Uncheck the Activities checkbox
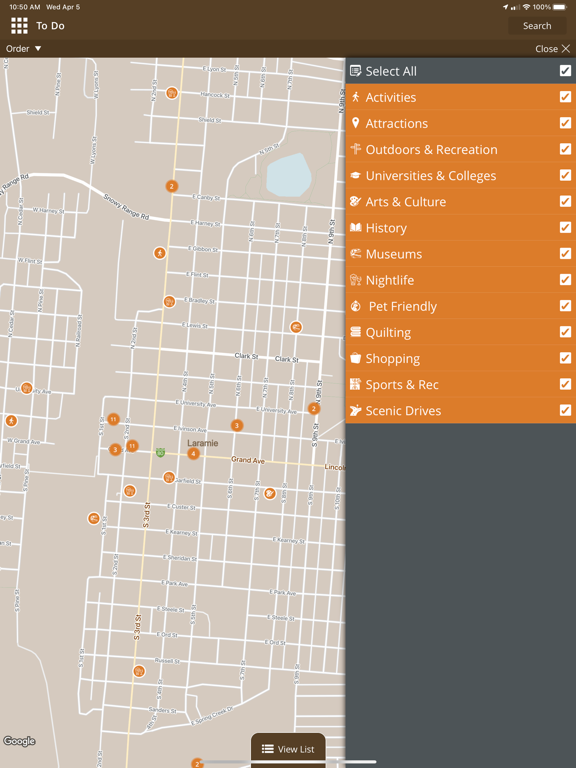The height and width of the screenshot is (768, 576). [x=565, y=97]
